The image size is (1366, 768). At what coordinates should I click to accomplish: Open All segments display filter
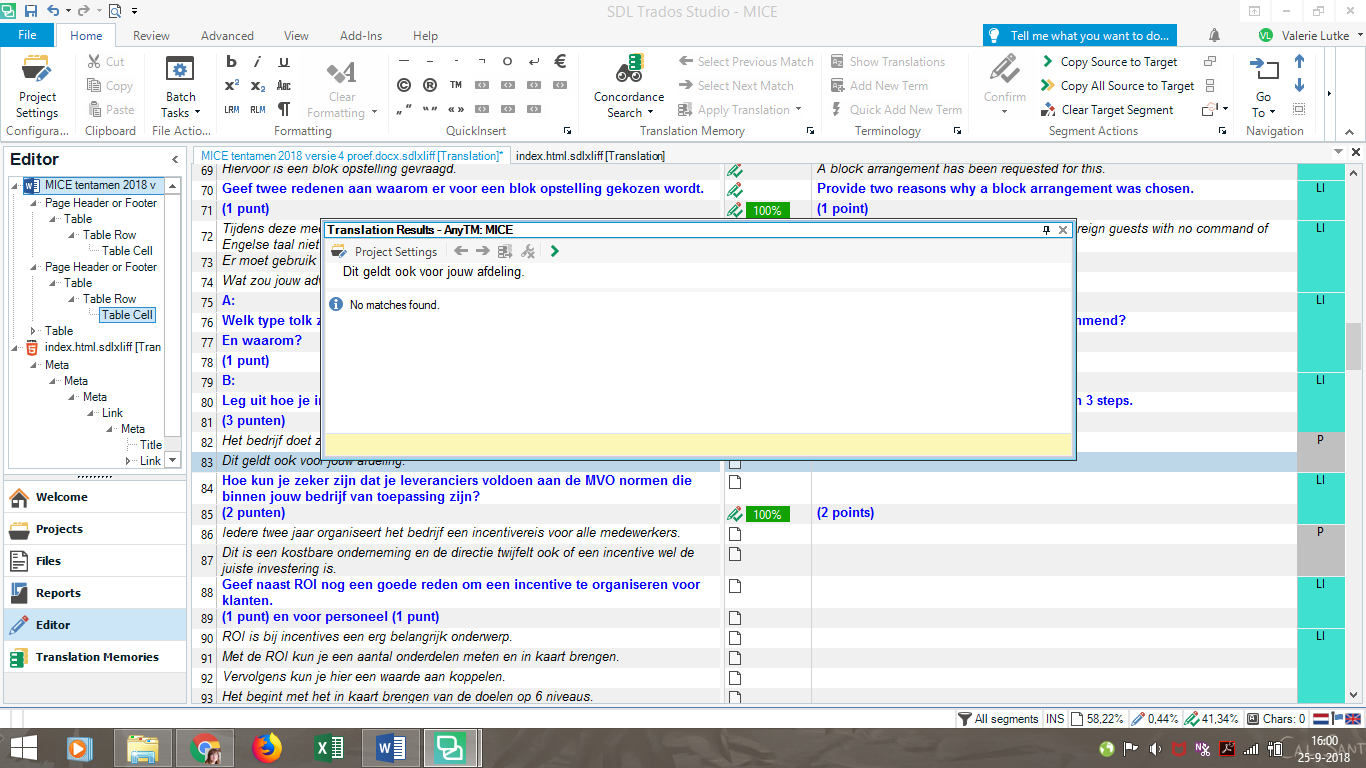pos(998,719)
